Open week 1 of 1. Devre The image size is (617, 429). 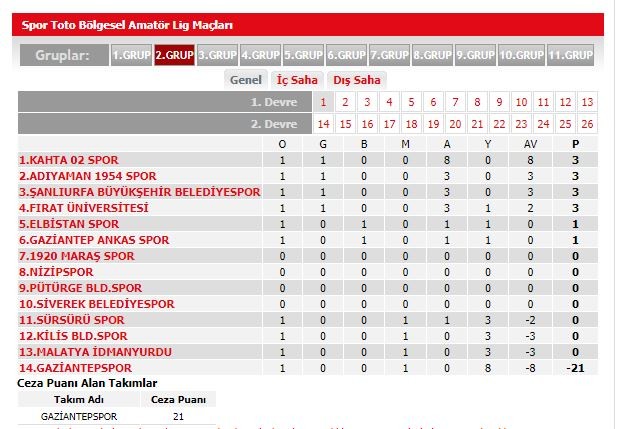[x=323, y=102]
